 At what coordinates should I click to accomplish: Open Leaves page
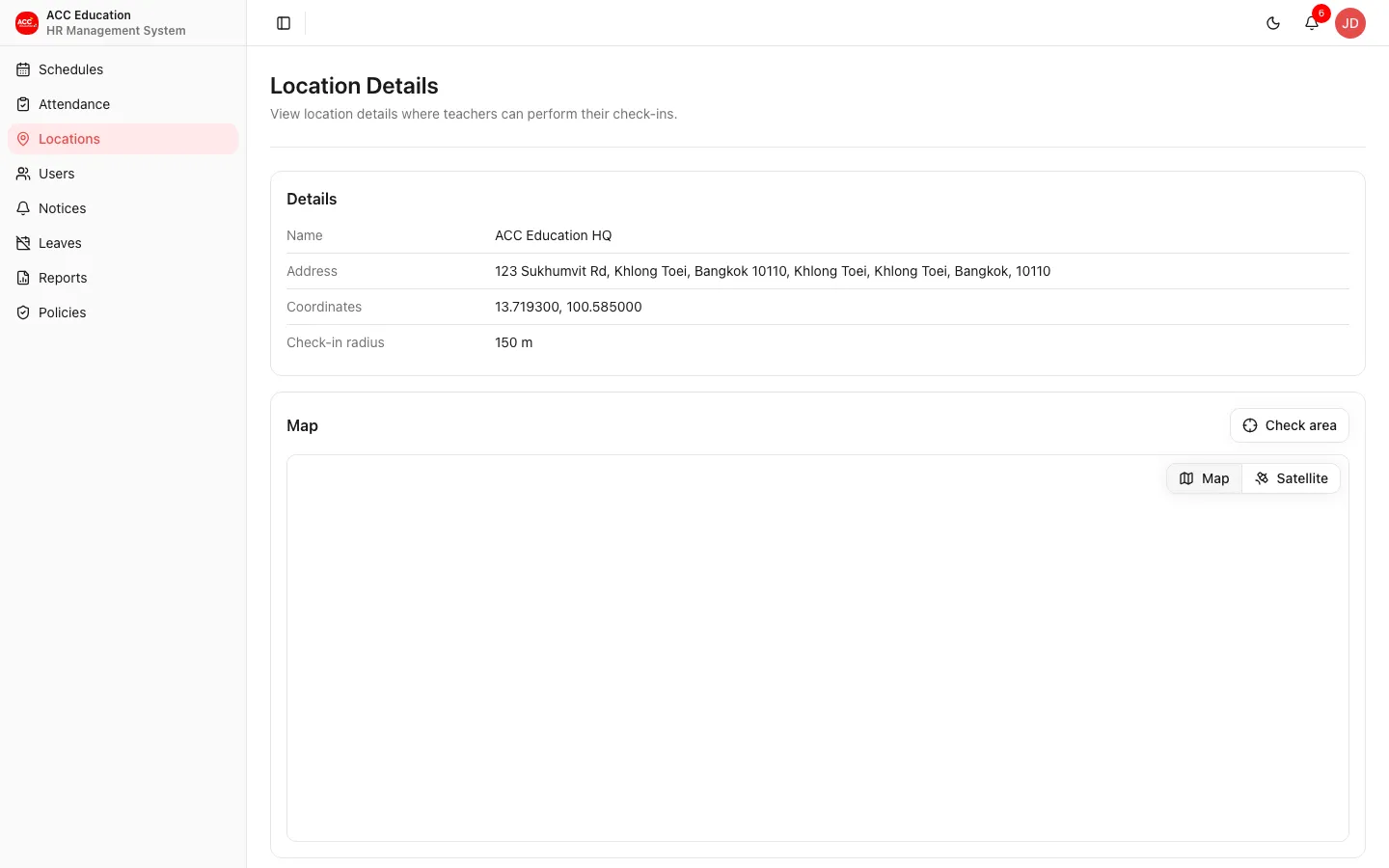coord(123,243)
